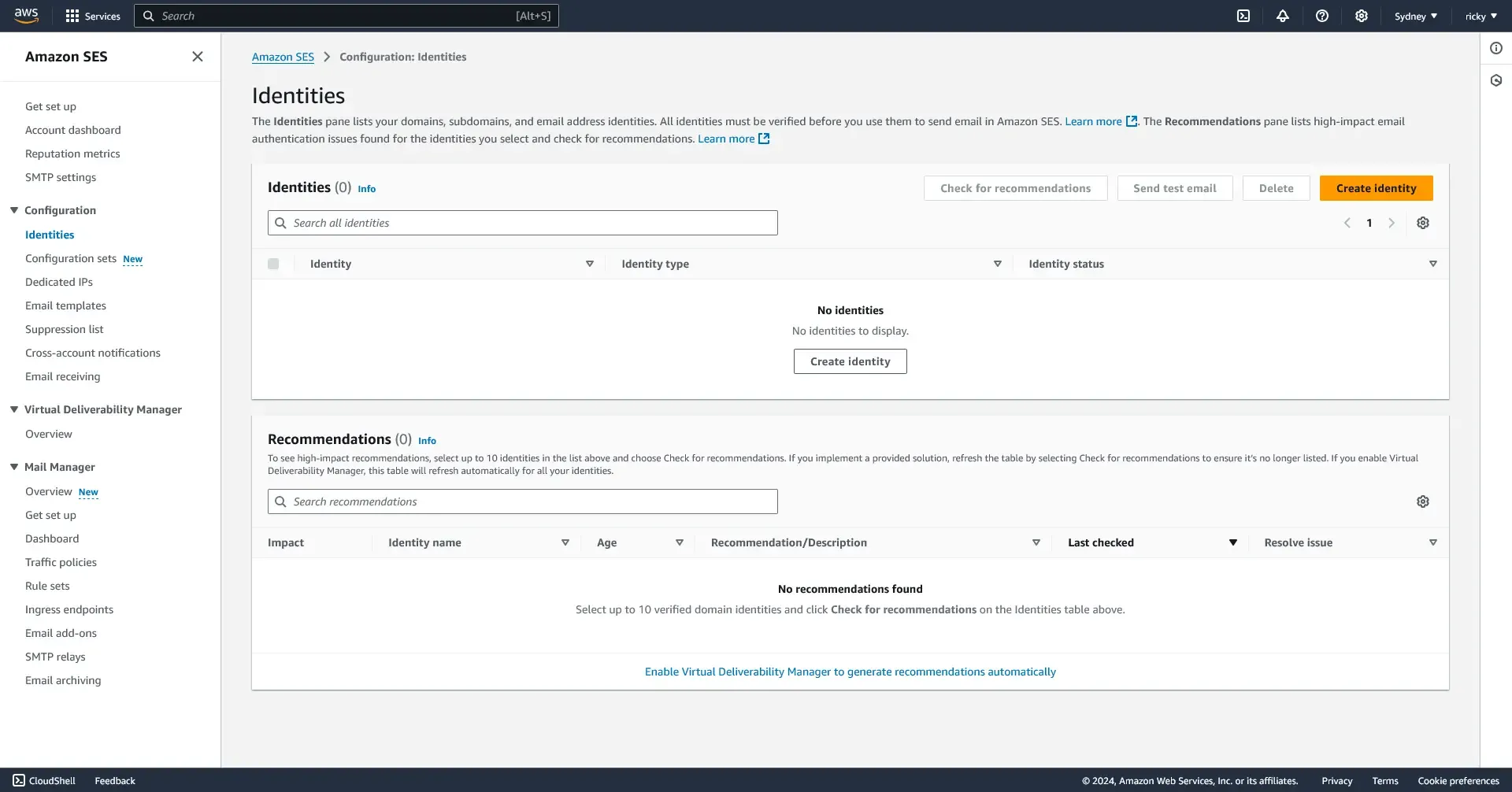Click external link icon after first Learn more
Viewport: 1512px width, 792px height.
[x=1132, y=121]
